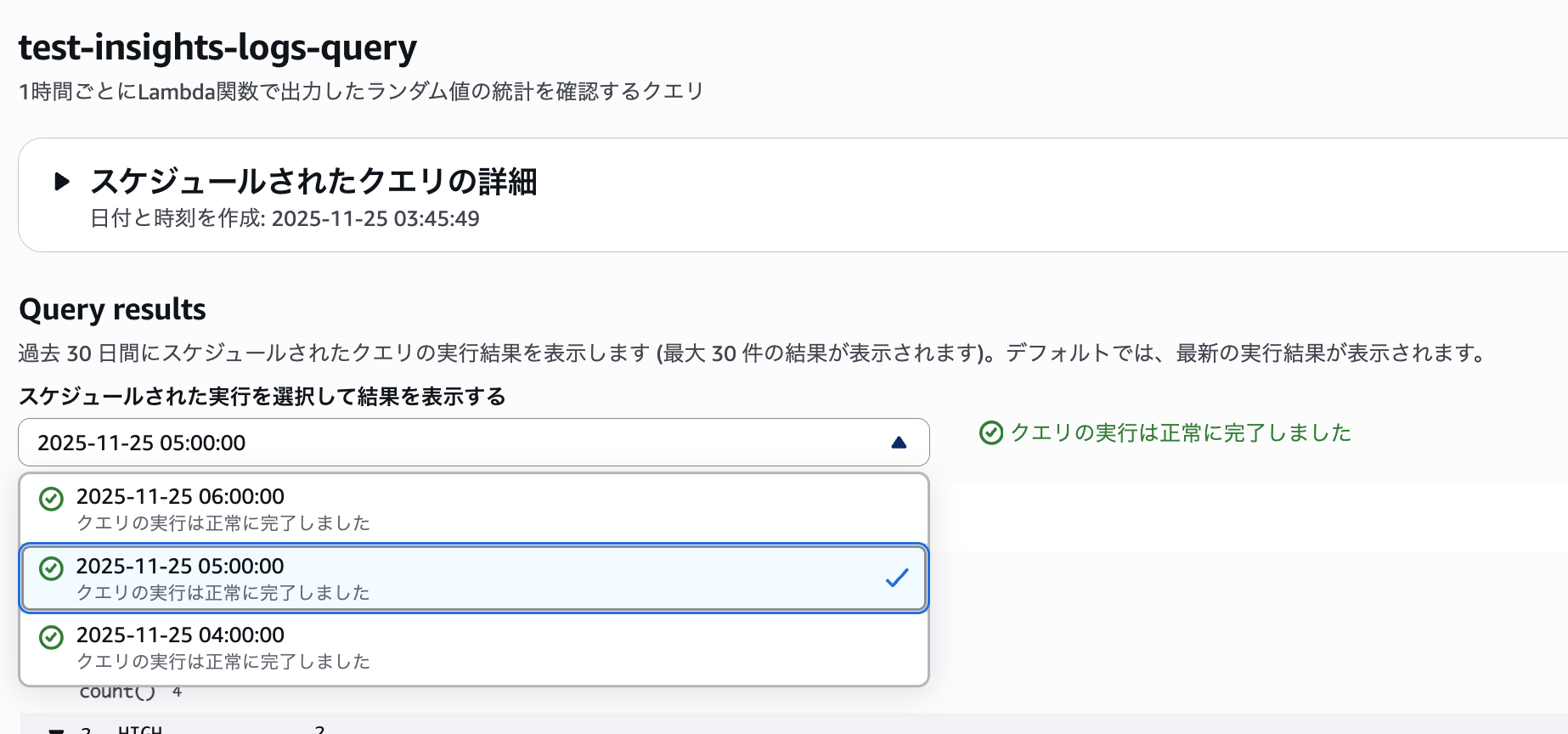
Task: Click the query title test-insights-logs-query
Action: (x=217, y=48)
